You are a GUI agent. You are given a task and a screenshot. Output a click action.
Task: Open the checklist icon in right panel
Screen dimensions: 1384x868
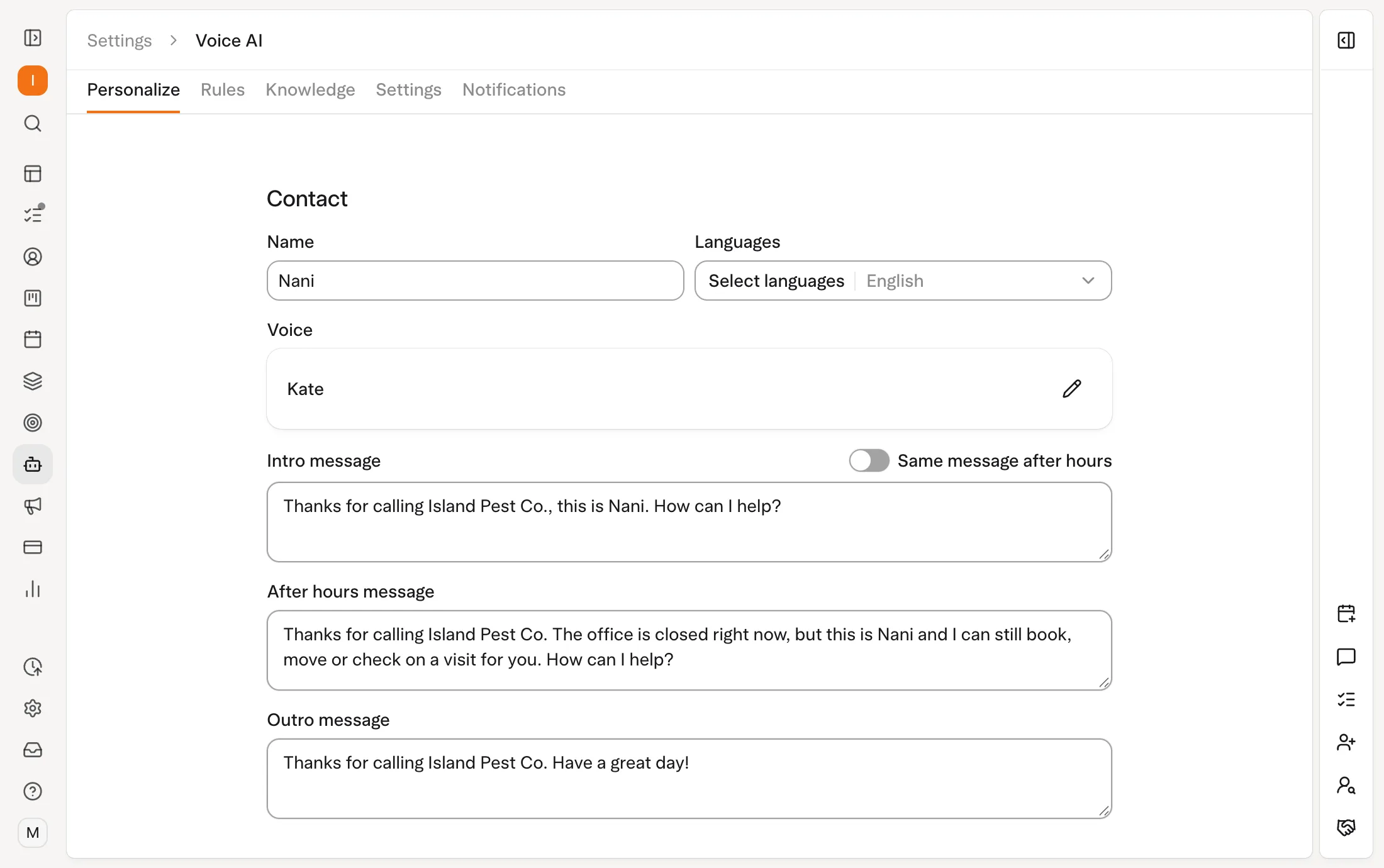(1346, 699)
